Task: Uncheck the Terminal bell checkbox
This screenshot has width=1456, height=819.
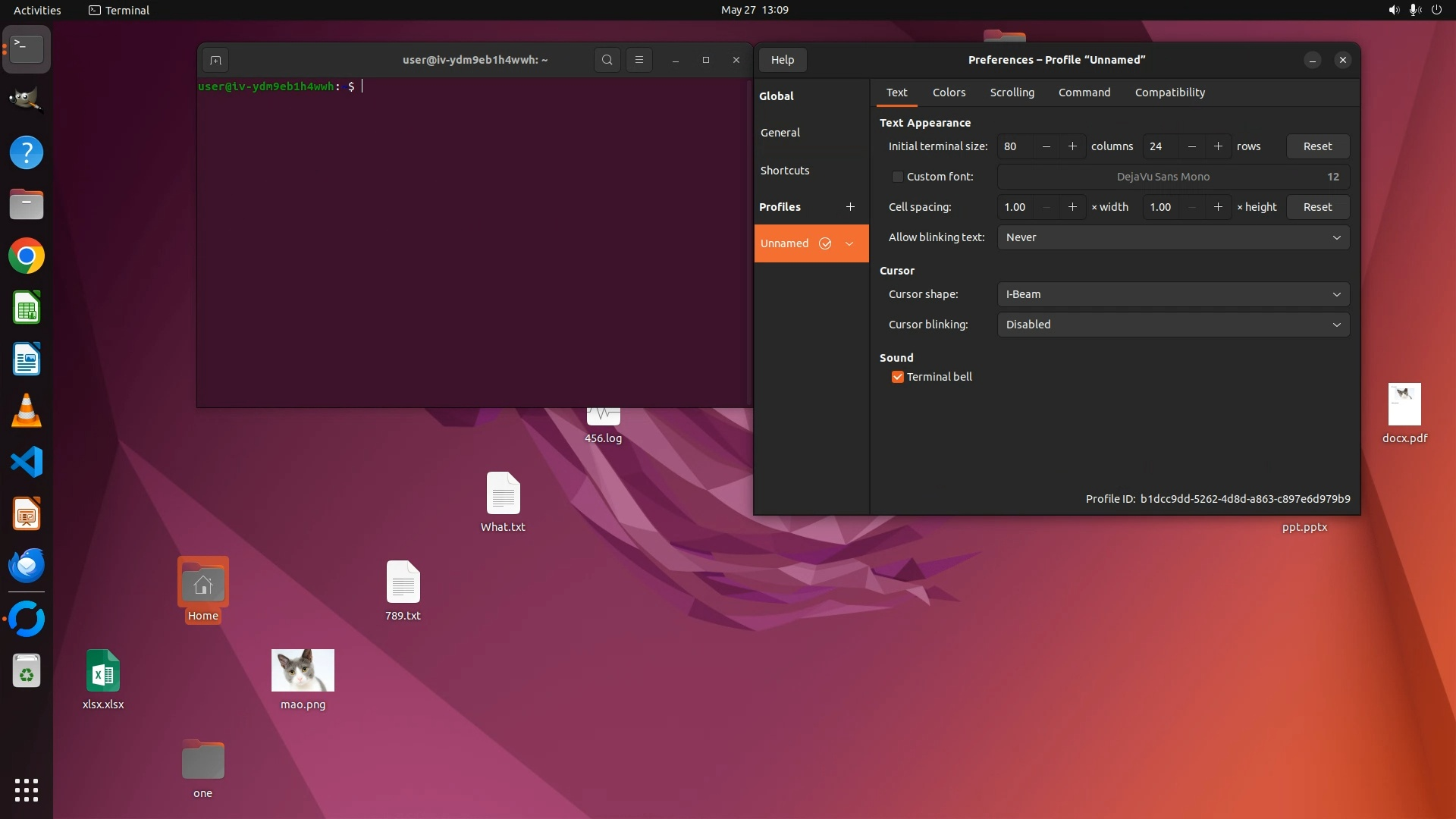Action: pos(898,377)
